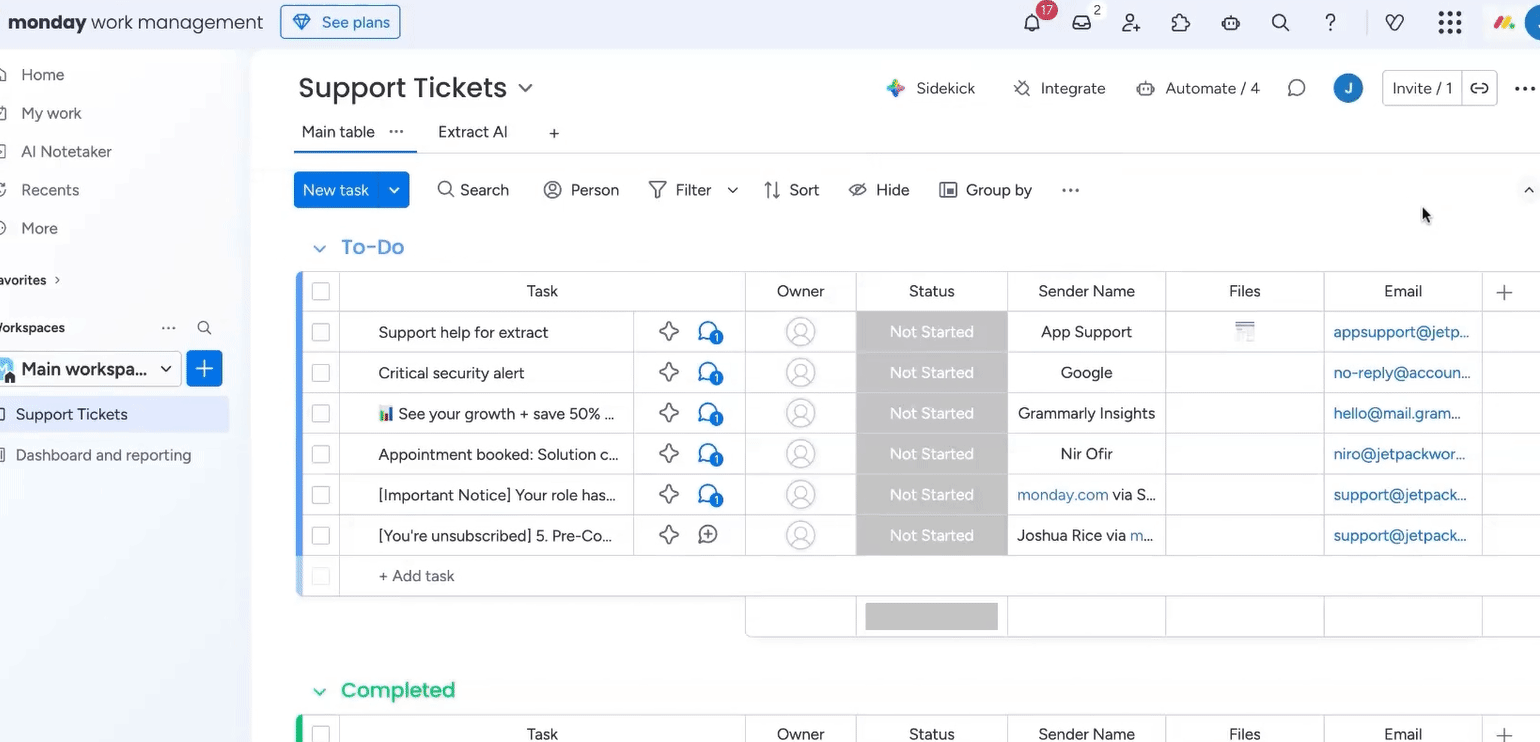Viewport: 1540px width, 742px height.
Task: Switch to the Extract AI tab
Action: click(x=472, y=132)
